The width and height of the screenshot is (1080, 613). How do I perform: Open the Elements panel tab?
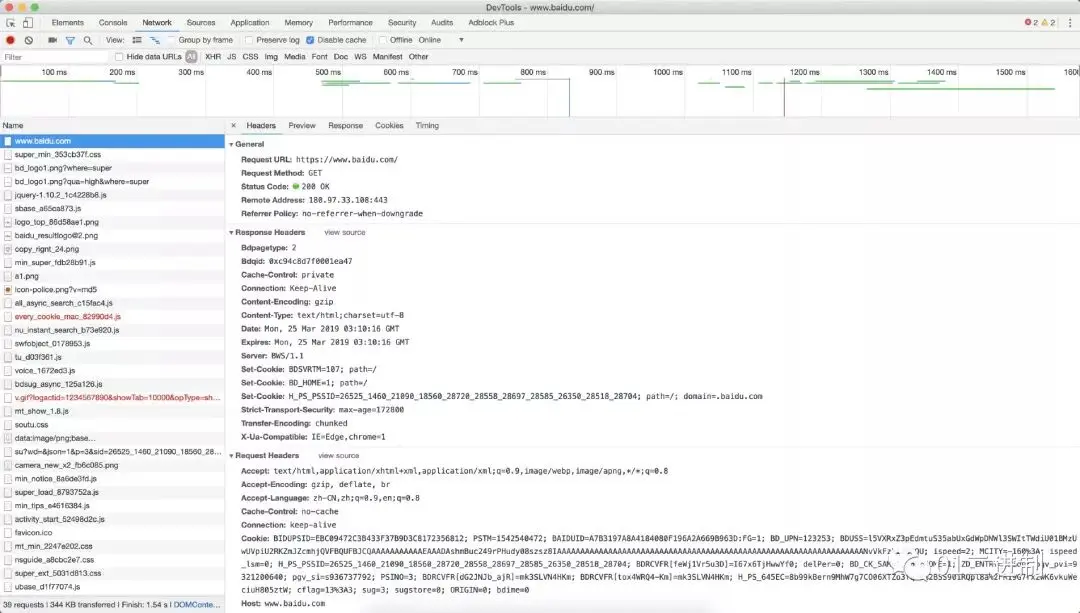click(x=68, y=23)
